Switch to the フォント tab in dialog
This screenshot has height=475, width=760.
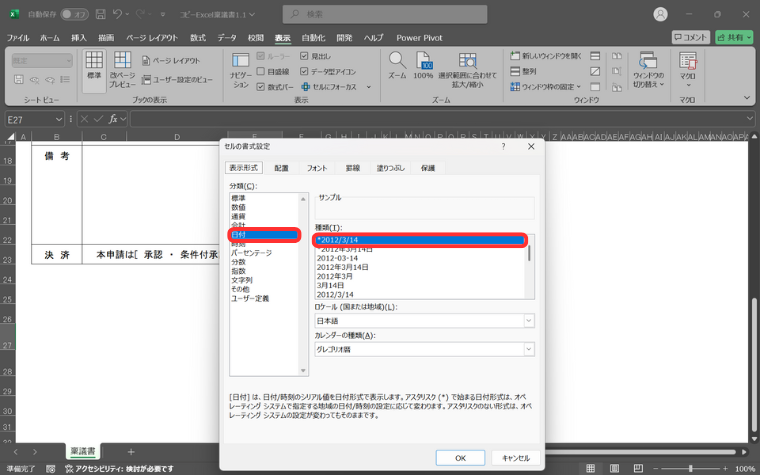(x=316, y=169)
